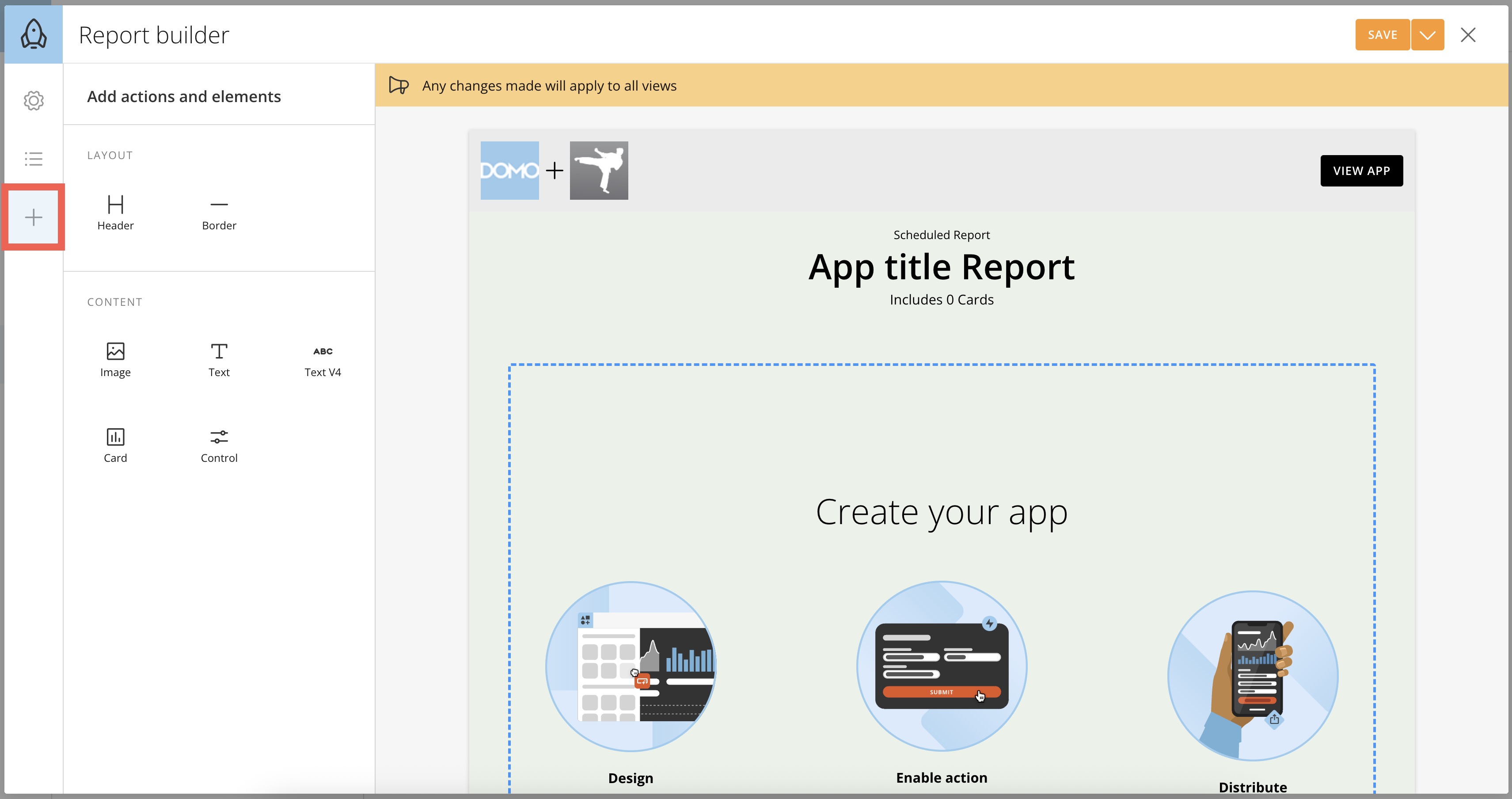Click the VIEW APP button
This screenshot has height=799, width=1512.
click(1362, 170)
